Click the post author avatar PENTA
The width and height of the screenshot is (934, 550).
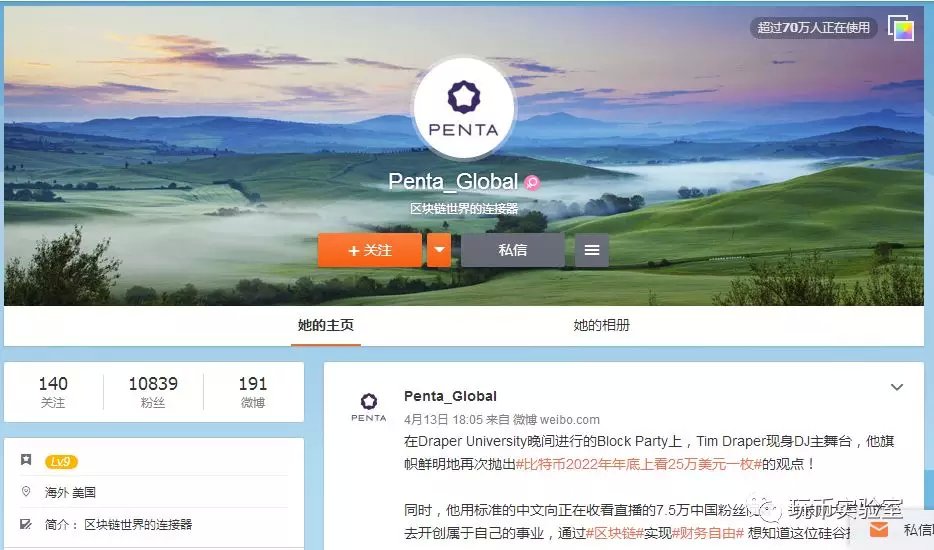369,408
